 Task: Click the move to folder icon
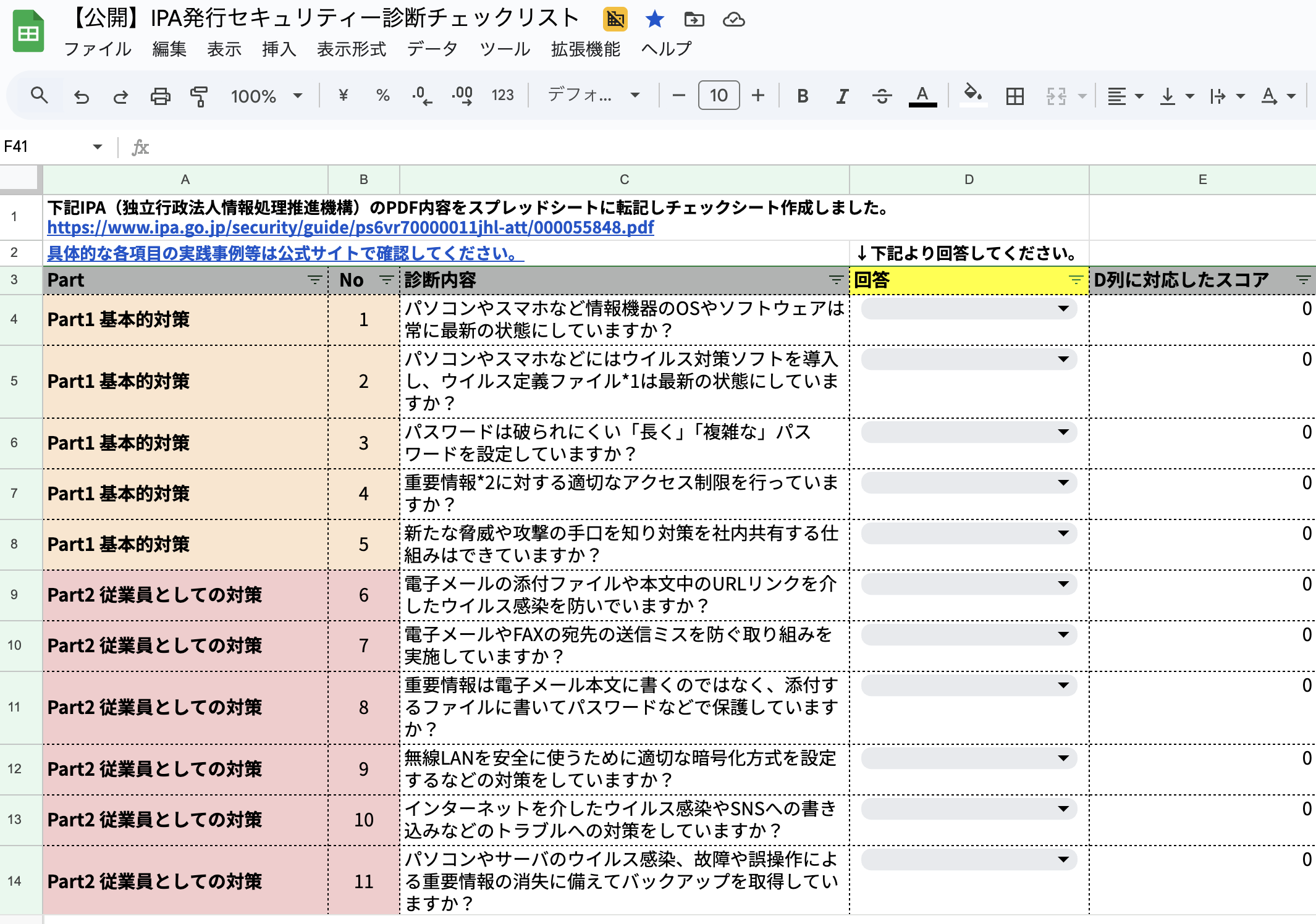(x=694, y=20)
